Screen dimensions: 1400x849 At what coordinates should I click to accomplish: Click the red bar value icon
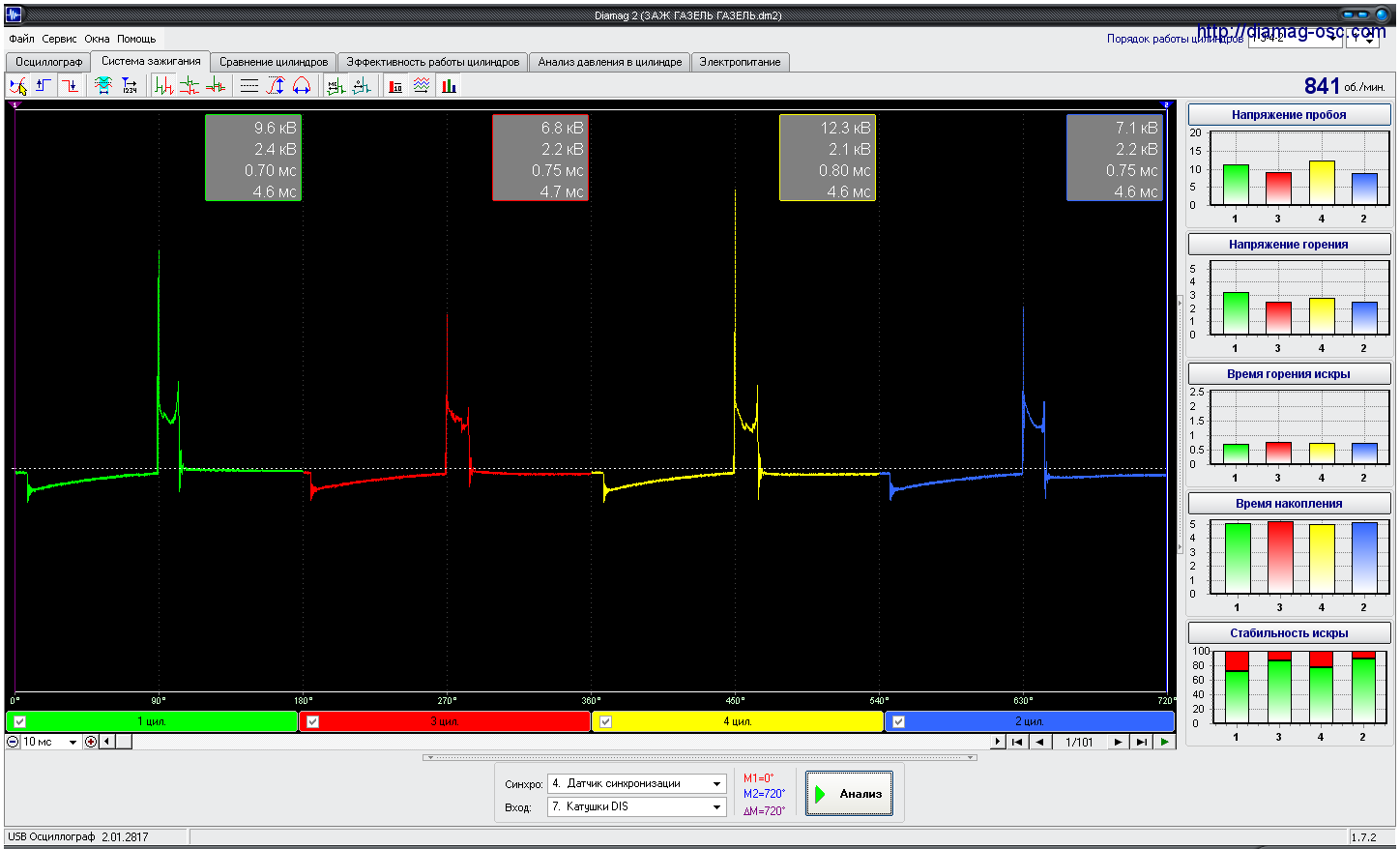point(395,86)
